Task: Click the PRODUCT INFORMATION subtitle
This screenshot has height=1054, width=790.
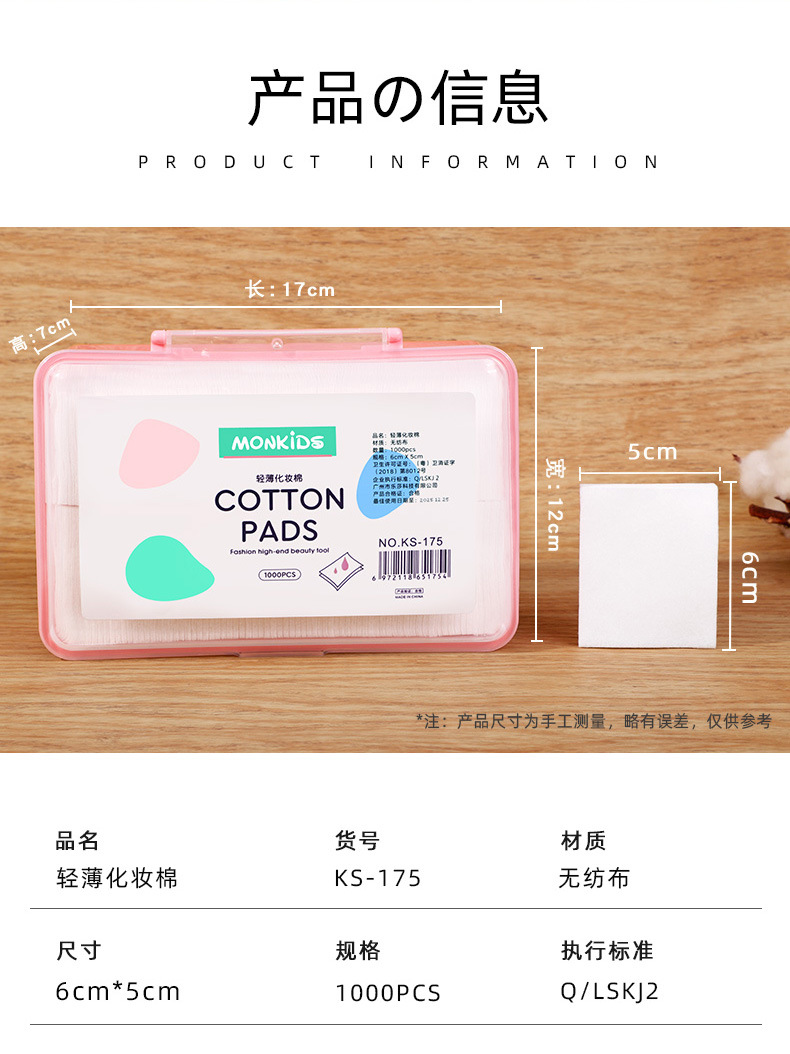Action: click(x=399, y=162)
